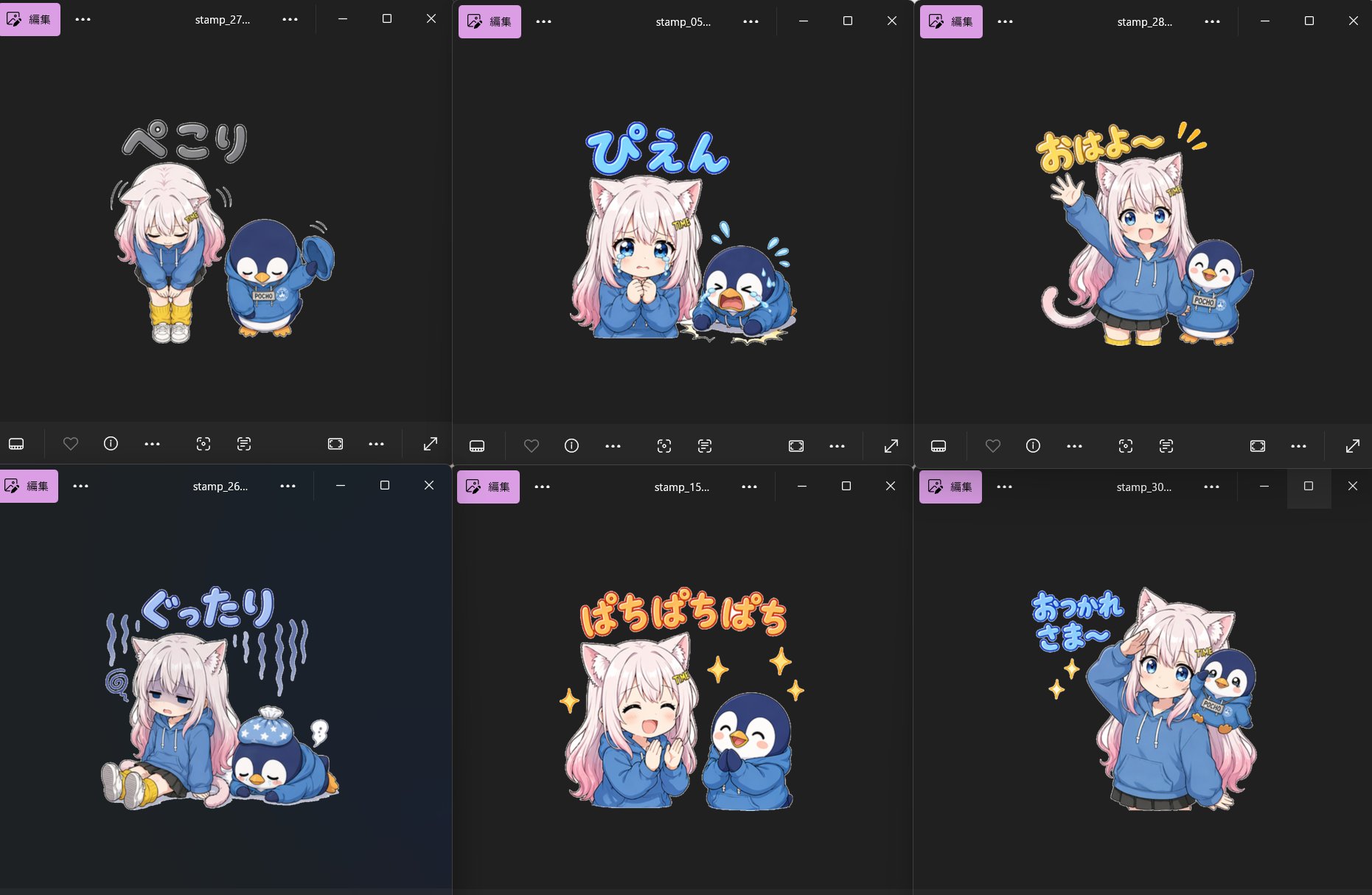1372x895 pixels.
Task: Toggle favorite heart in stamp_28 window
Action: (x=993, y=446)
